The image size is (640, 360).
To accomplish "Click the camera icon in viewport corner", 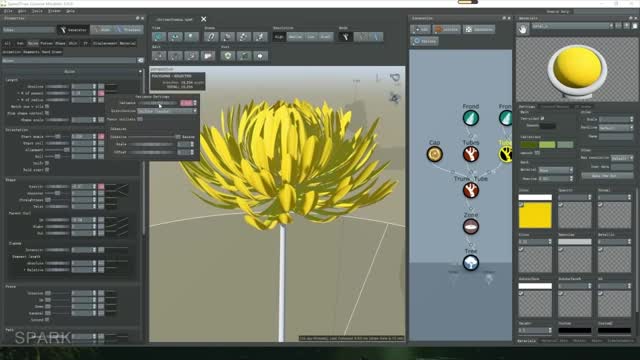I will point(395,77).
